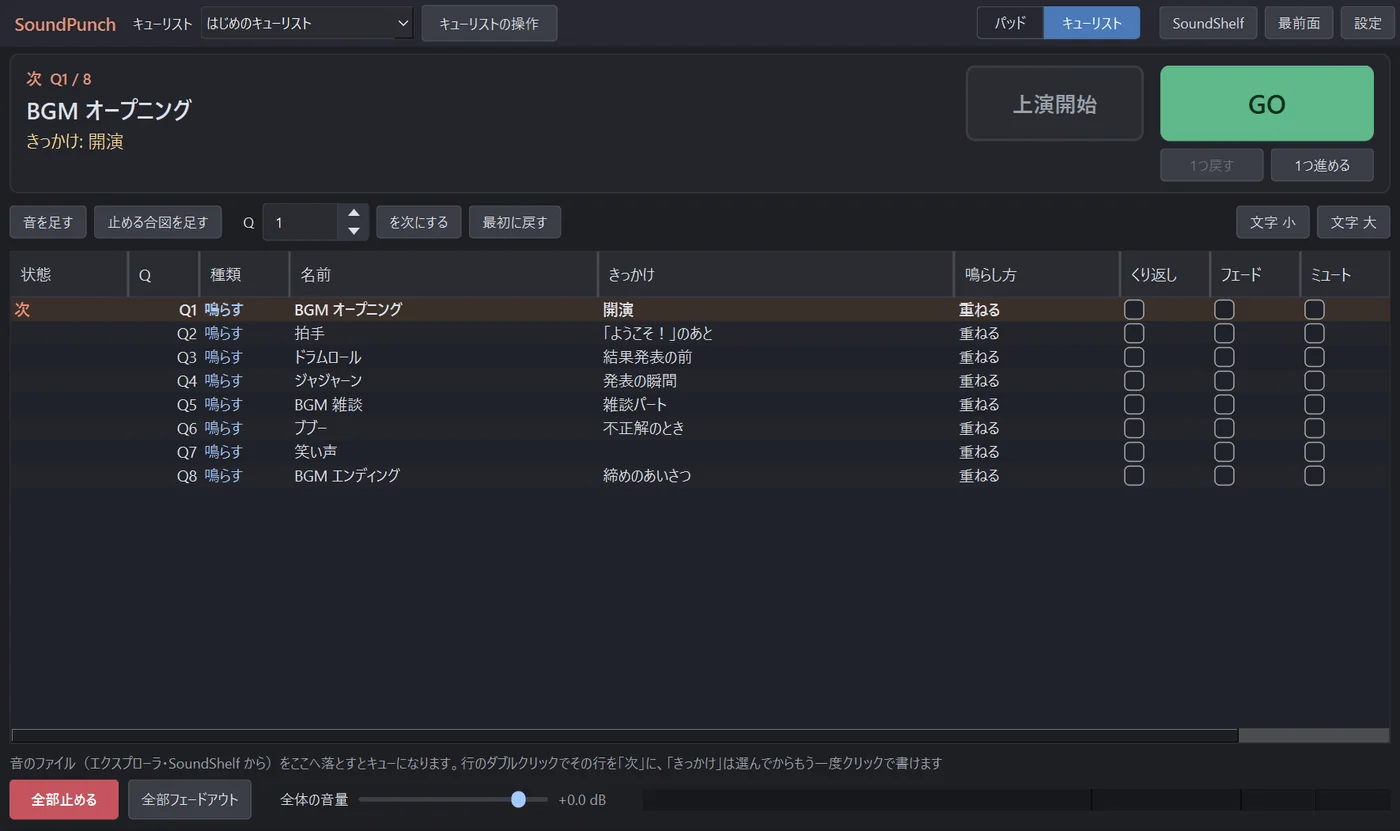Advance one cue with 1つ進める
The height and width of the screenshot is (831, 1400).
(x=1322, y=165)
